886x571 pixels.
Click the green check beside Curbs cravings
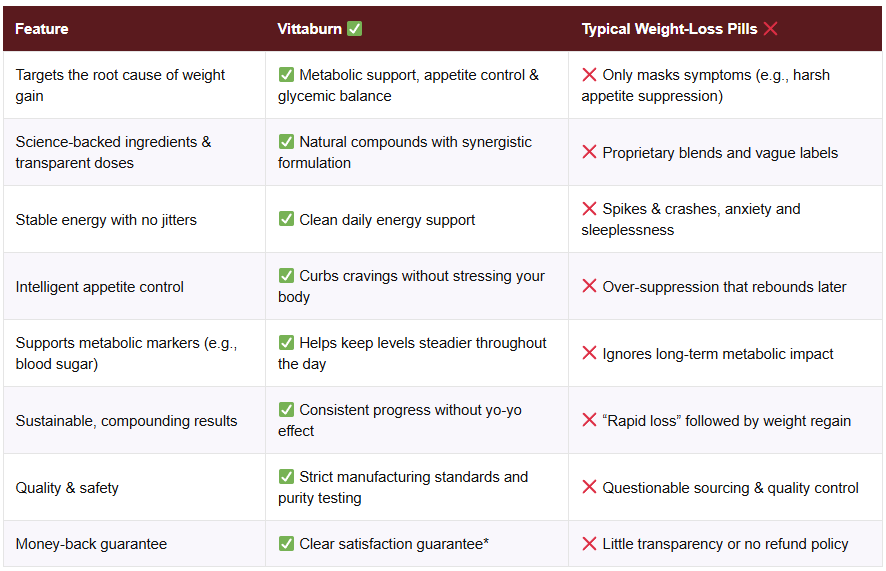coord(286,276)
